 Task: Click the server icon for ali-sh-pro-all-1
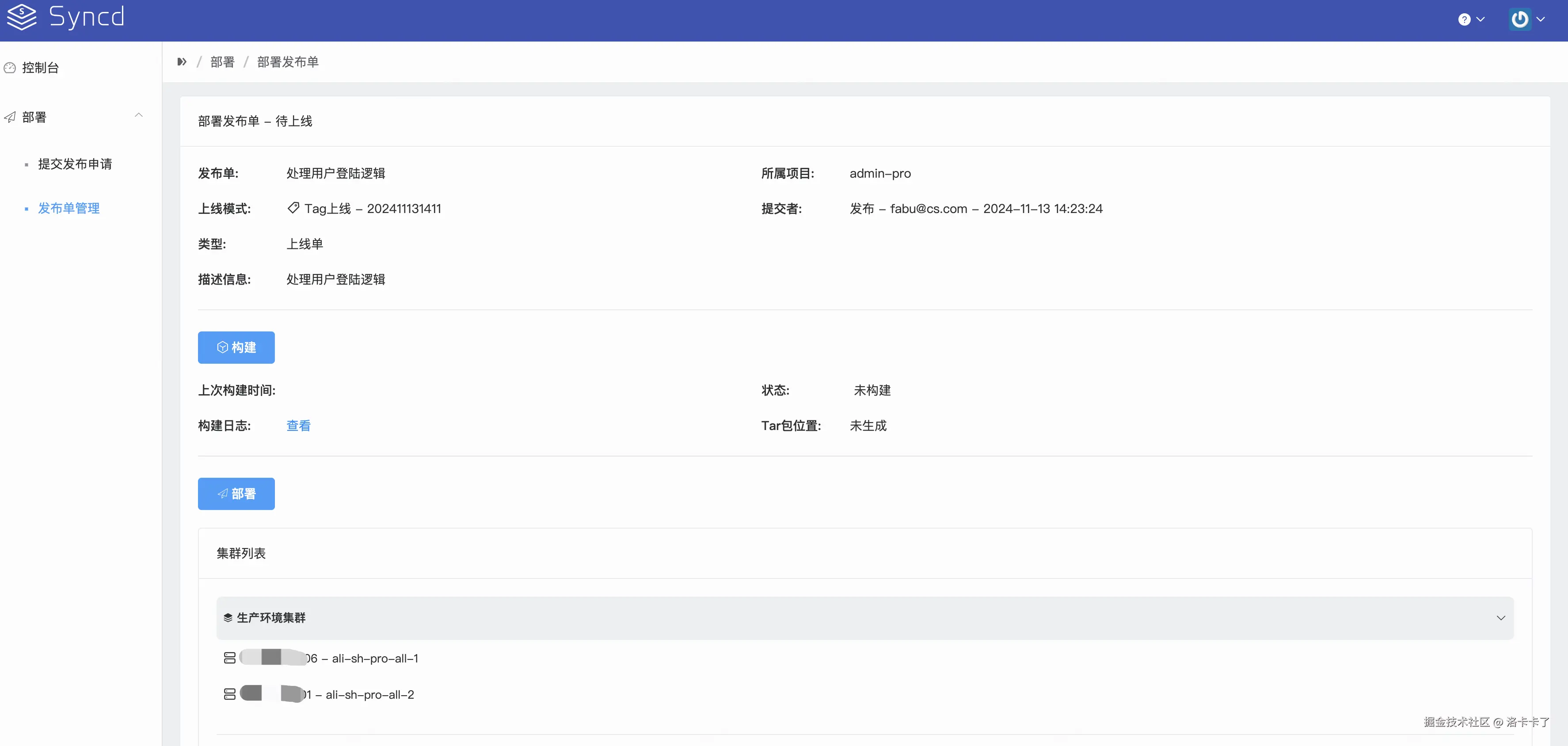coord(229,658)
